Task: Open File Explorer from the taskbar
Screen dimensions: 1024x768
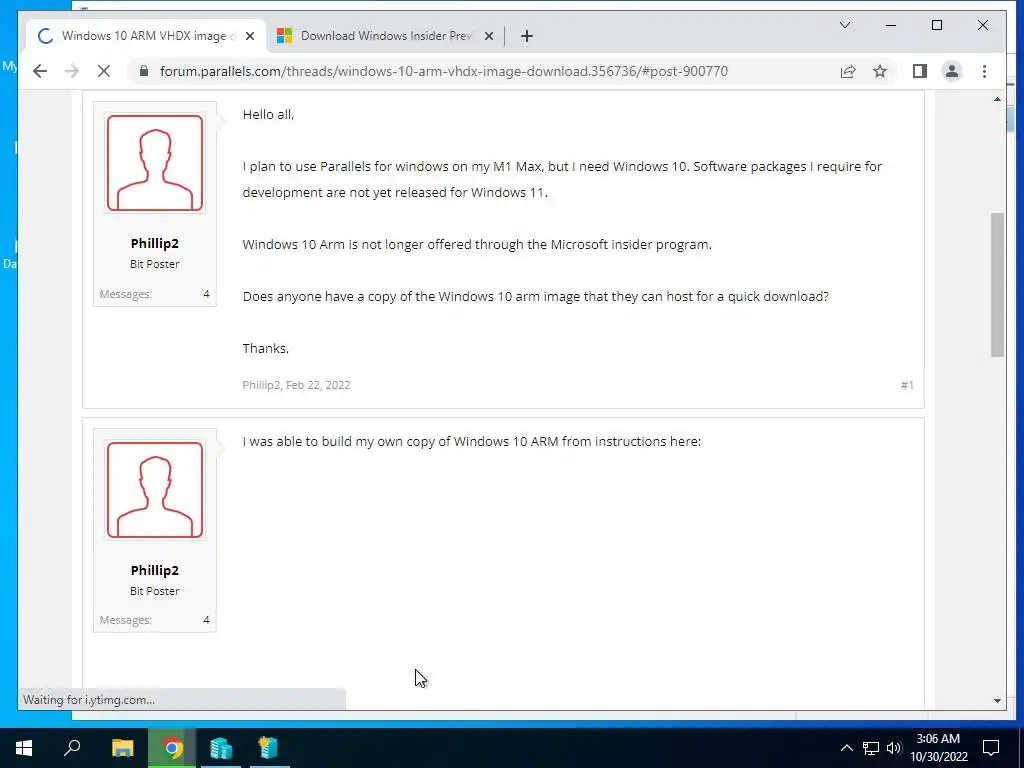Action: [122, 748]
